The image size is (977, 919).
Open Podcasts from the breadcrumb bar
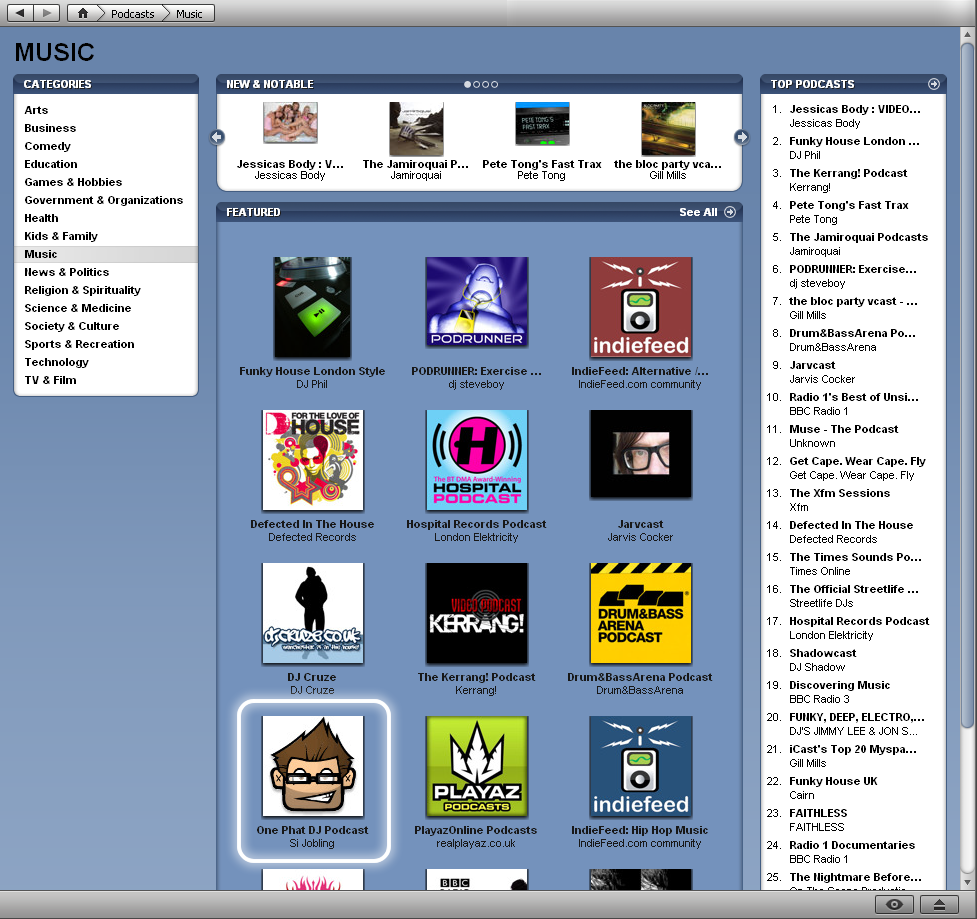tap(131, 13)
